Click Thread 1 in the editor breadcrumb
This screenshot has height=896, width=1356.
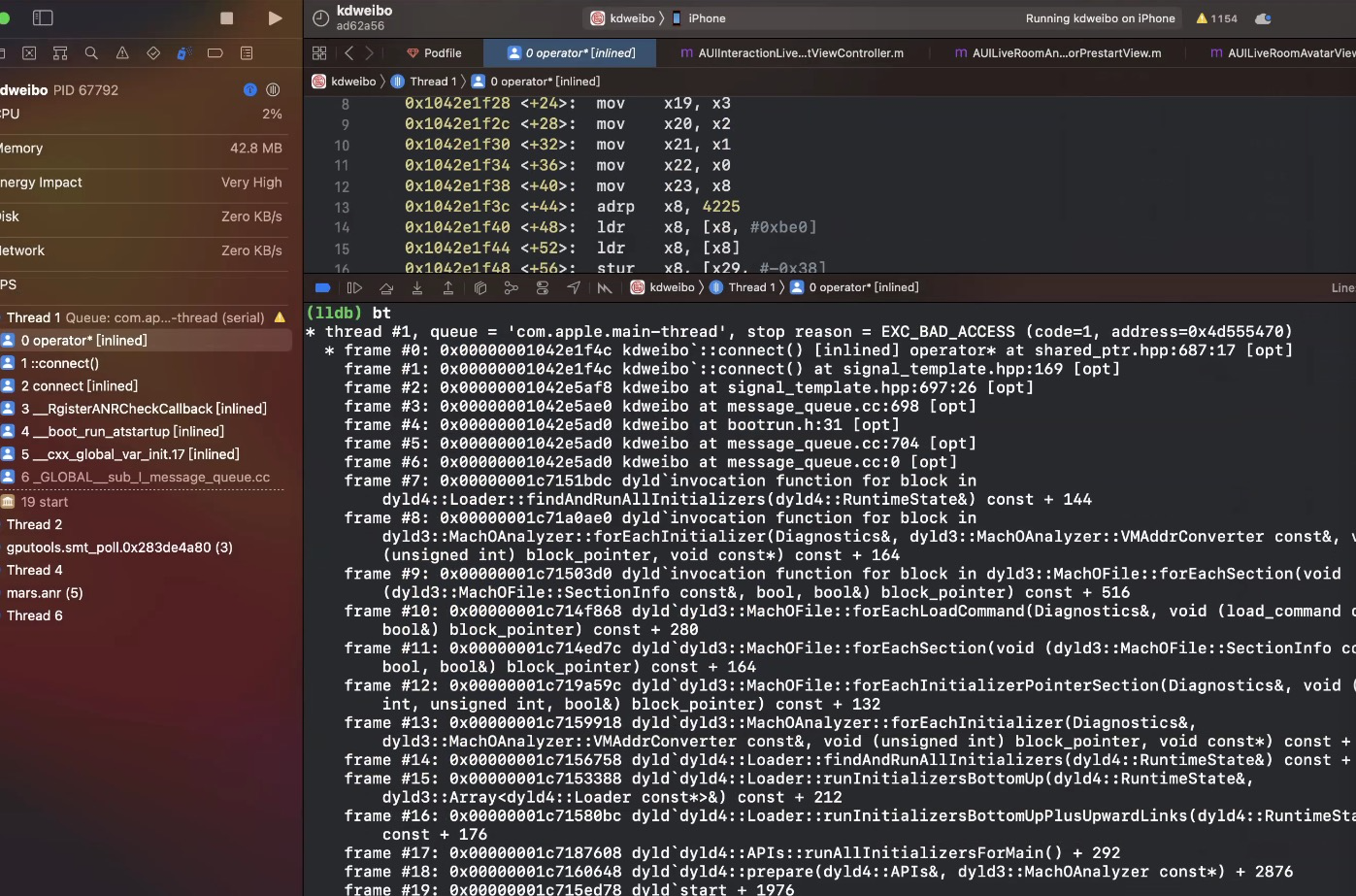[423, 82]
